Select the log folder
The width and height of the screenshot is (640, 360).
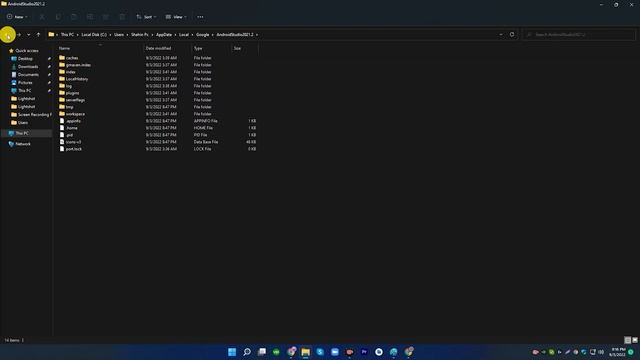[69, 86]
